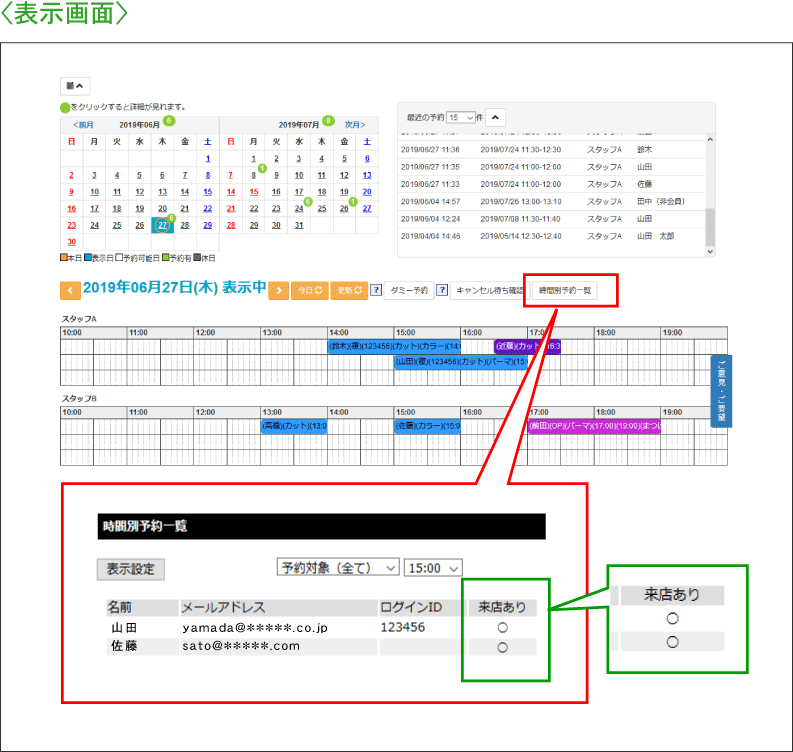793x752 pixels.
Task: Click the orange 更新 refresh button
Action: [348, 290]
